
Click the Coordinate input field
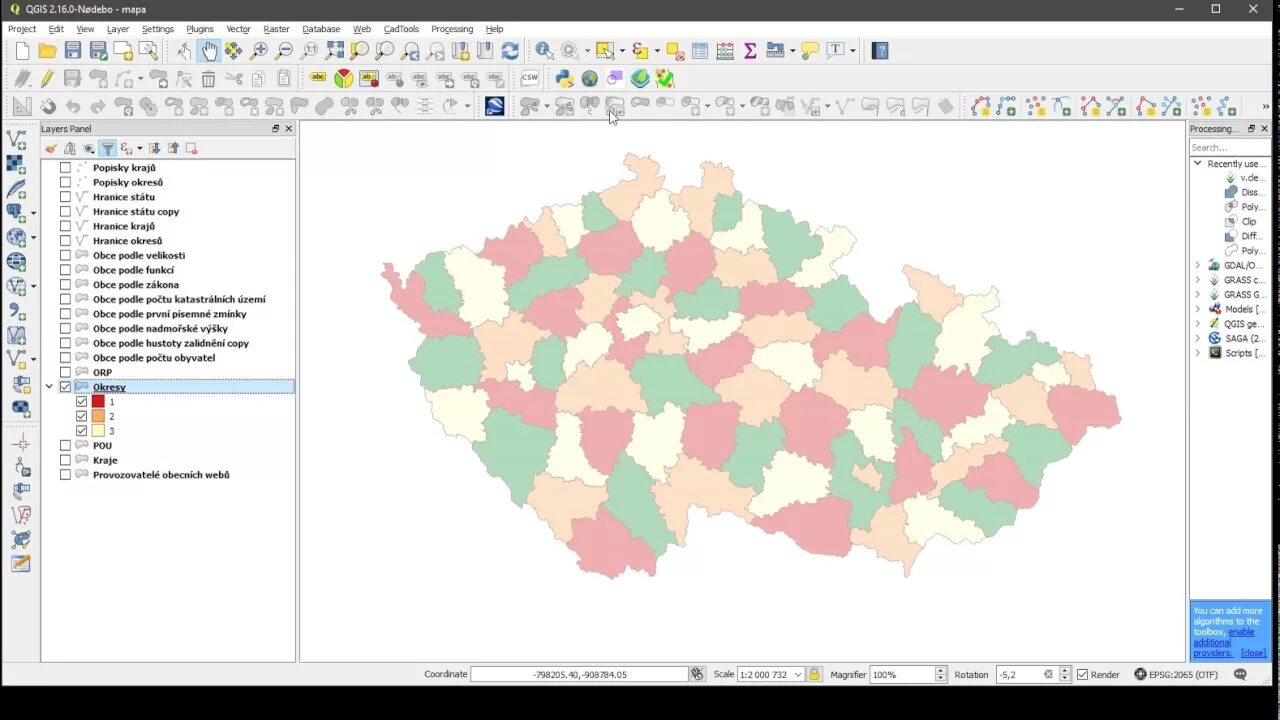coord(579,674)
